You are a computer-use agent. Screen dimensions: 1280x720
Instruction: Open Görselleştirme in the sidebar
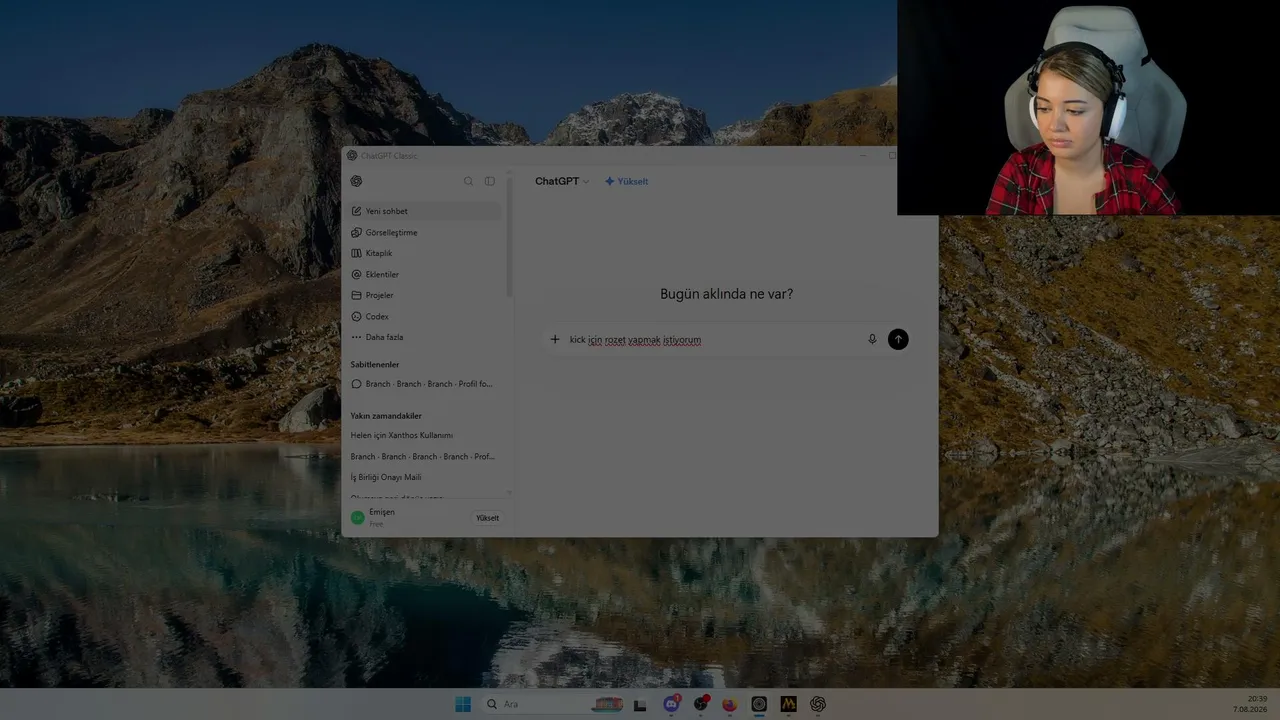[426, 232]
